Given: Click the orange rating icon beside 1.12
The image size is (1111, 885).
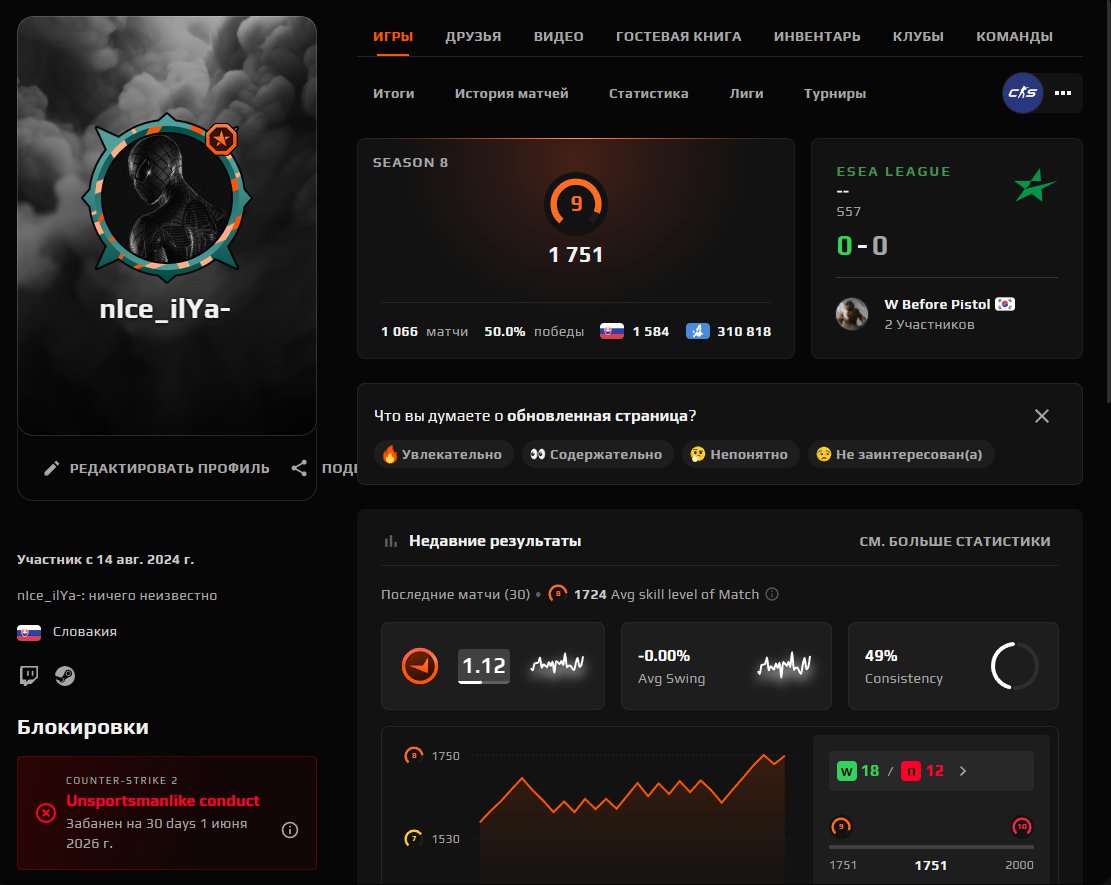Looking at the screenshot, I should (x=420, y=666).
